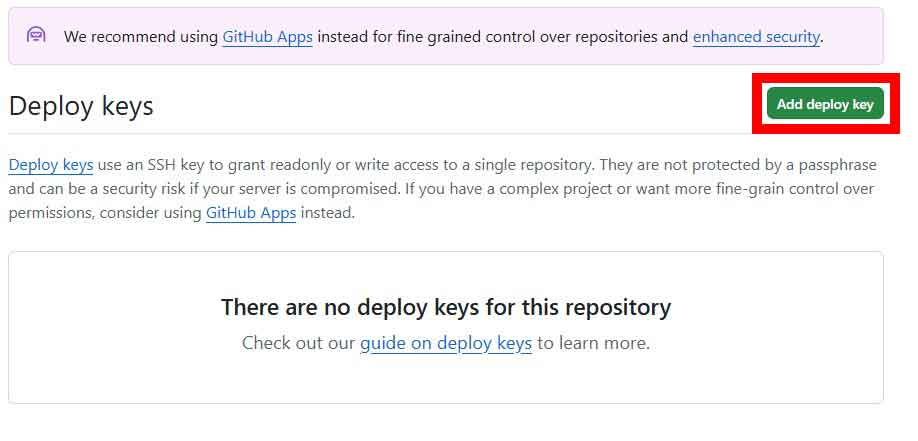Click the Add deploy key button
Image resolution: width=918 pixels, height=441 pixels.
pos(825,104)
